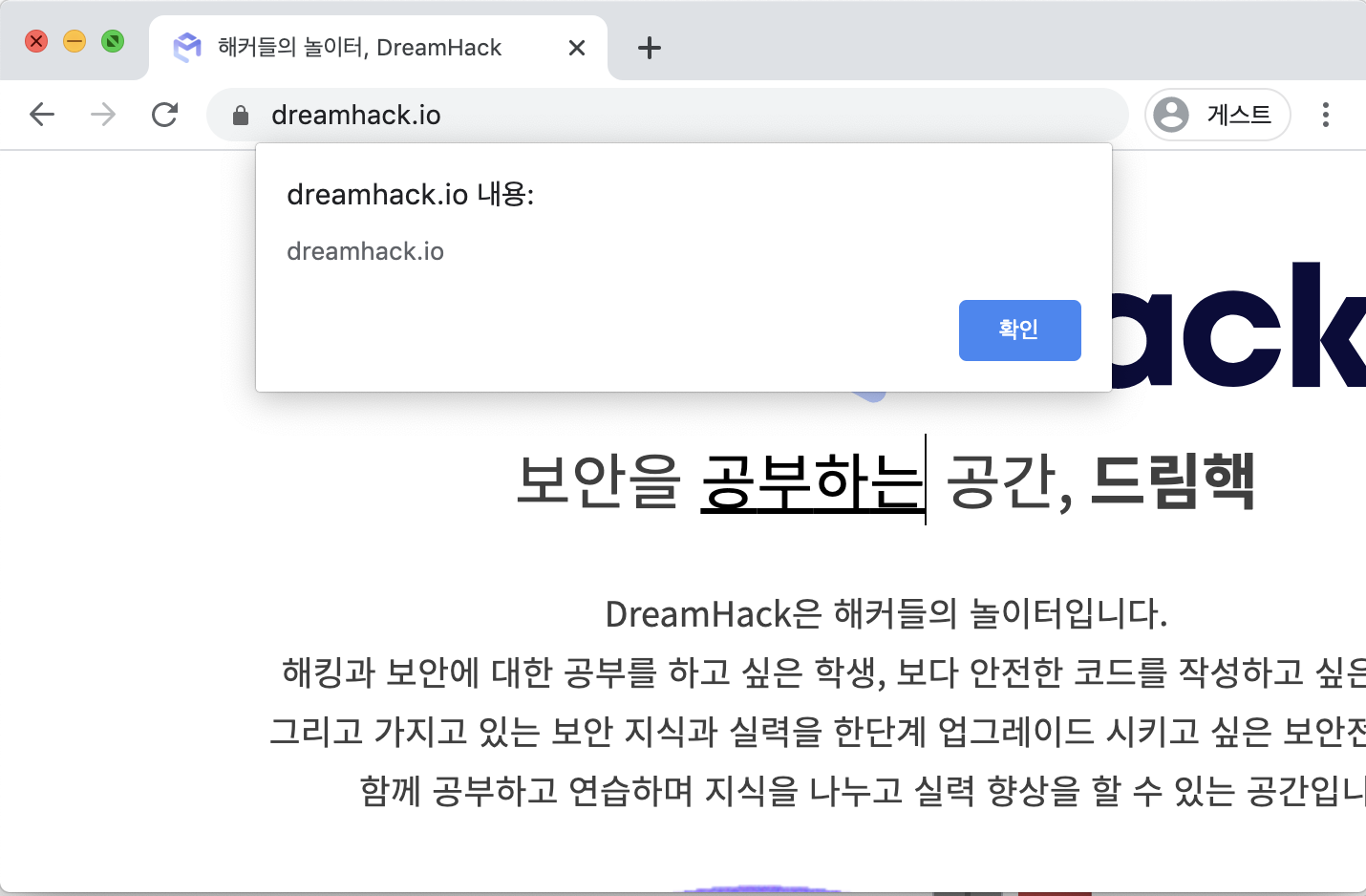The width and height of the screenshot is (1366, 896).
Task: Select the 해커들의 놀이터, DreamHack tab
Action: click(378, 48)
